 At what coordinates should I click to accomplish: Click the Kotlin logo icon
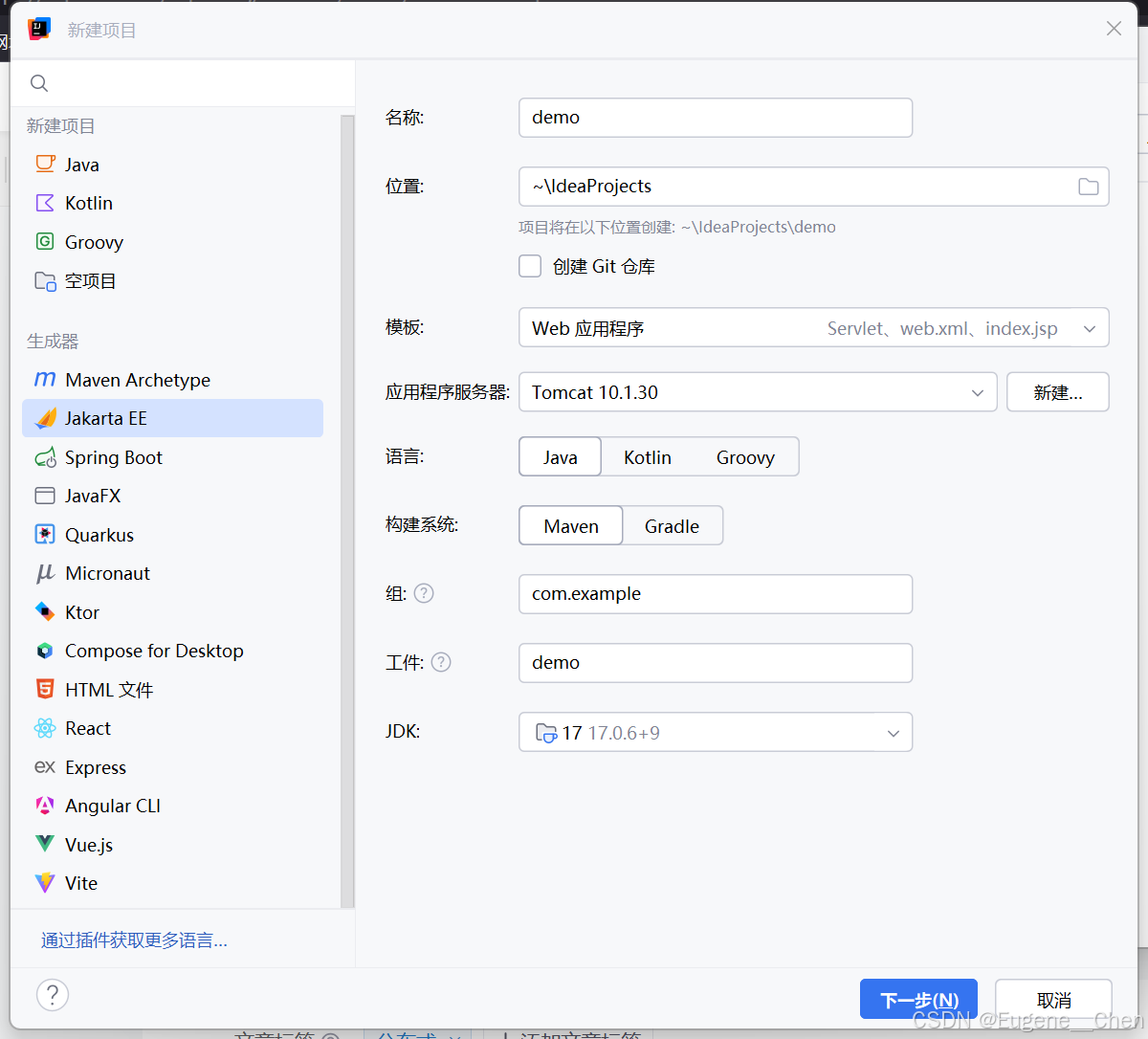coord(45,203)
